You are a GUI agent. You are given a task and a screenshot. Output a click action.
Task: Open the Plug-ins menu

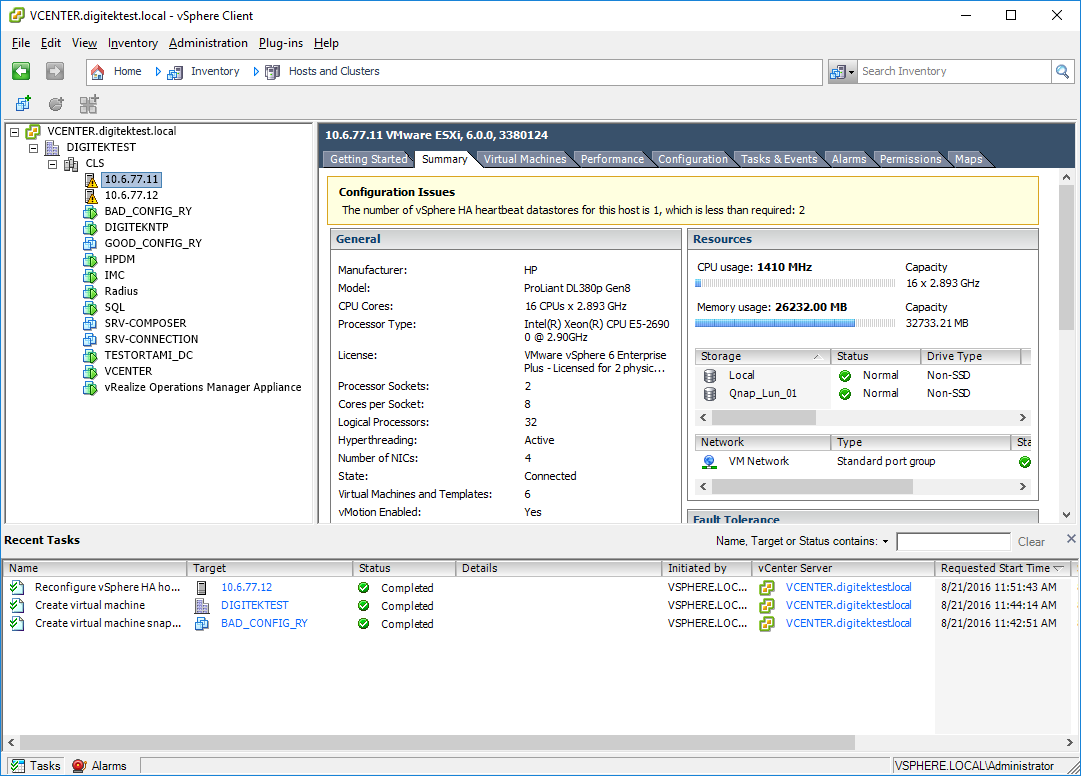tap(281, 43)
